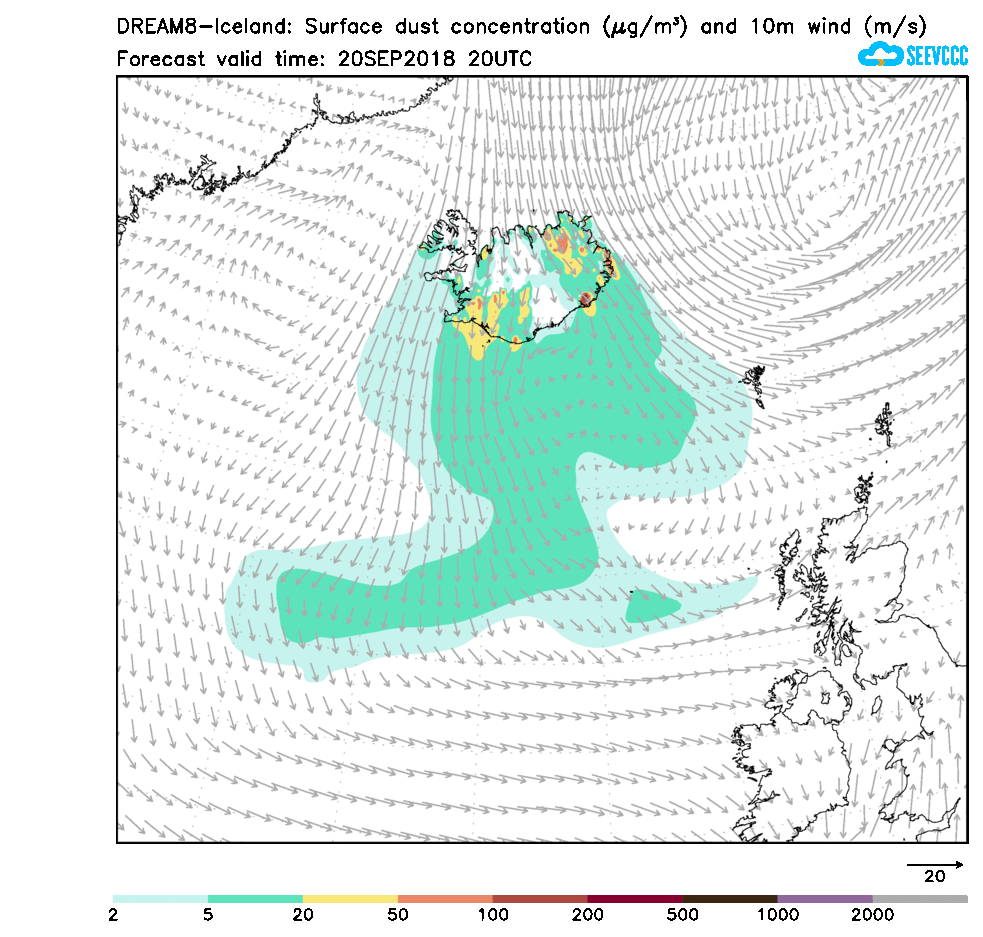Select the brick red colorbar segment
Screen dimensions: 983x937
click(x=540, y=899)
